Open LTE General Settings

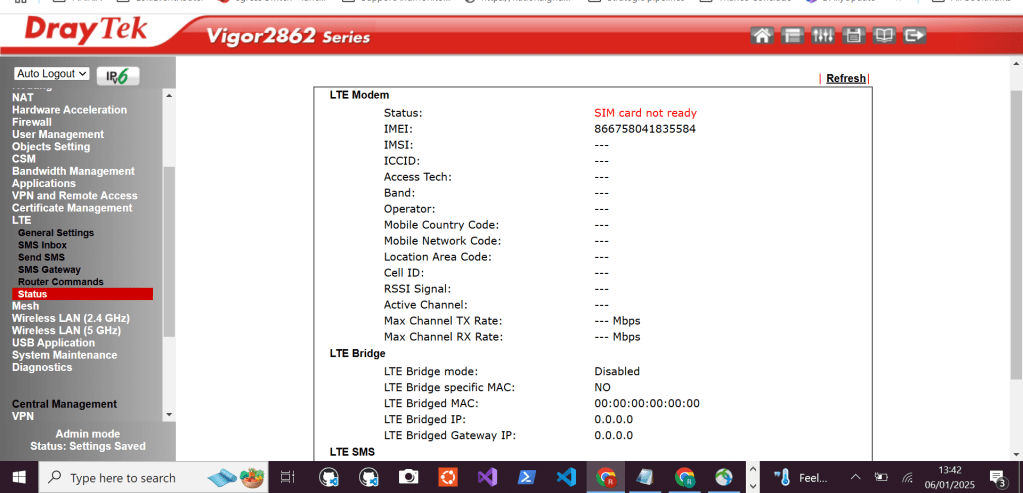[x=56, y=233]
